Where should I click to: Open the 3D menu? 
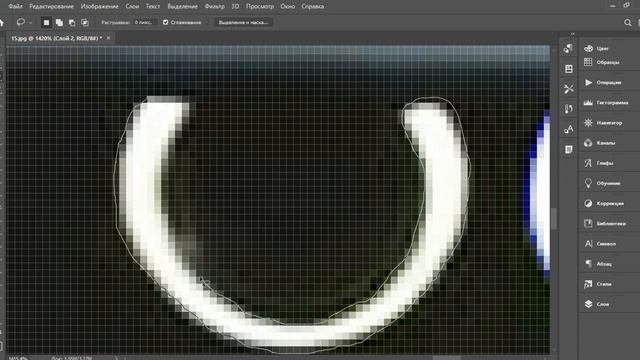point(236,6)
